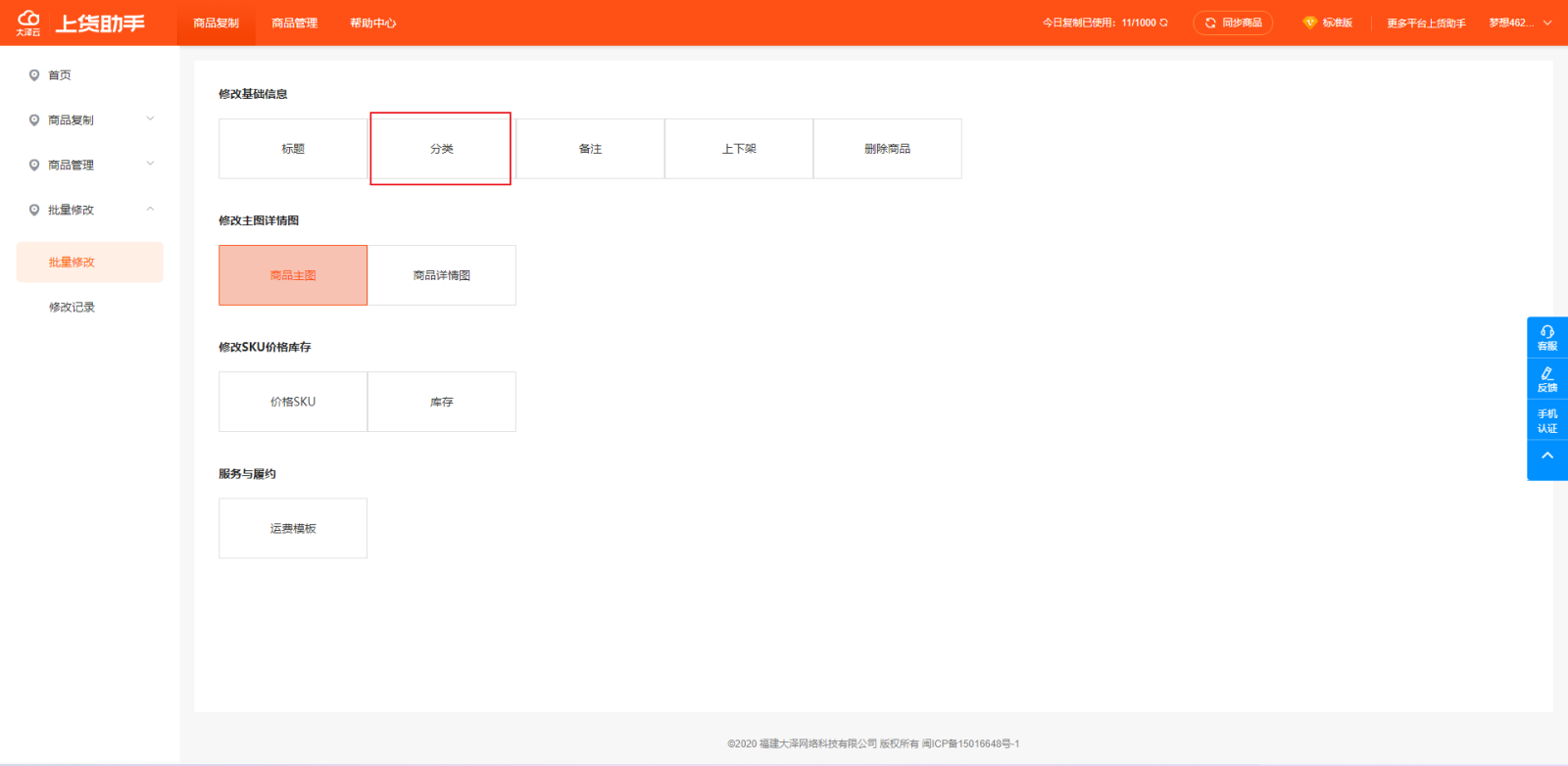
Task: Click the pin icon beside sidebar 商品管理
Action: click(34, 166)
